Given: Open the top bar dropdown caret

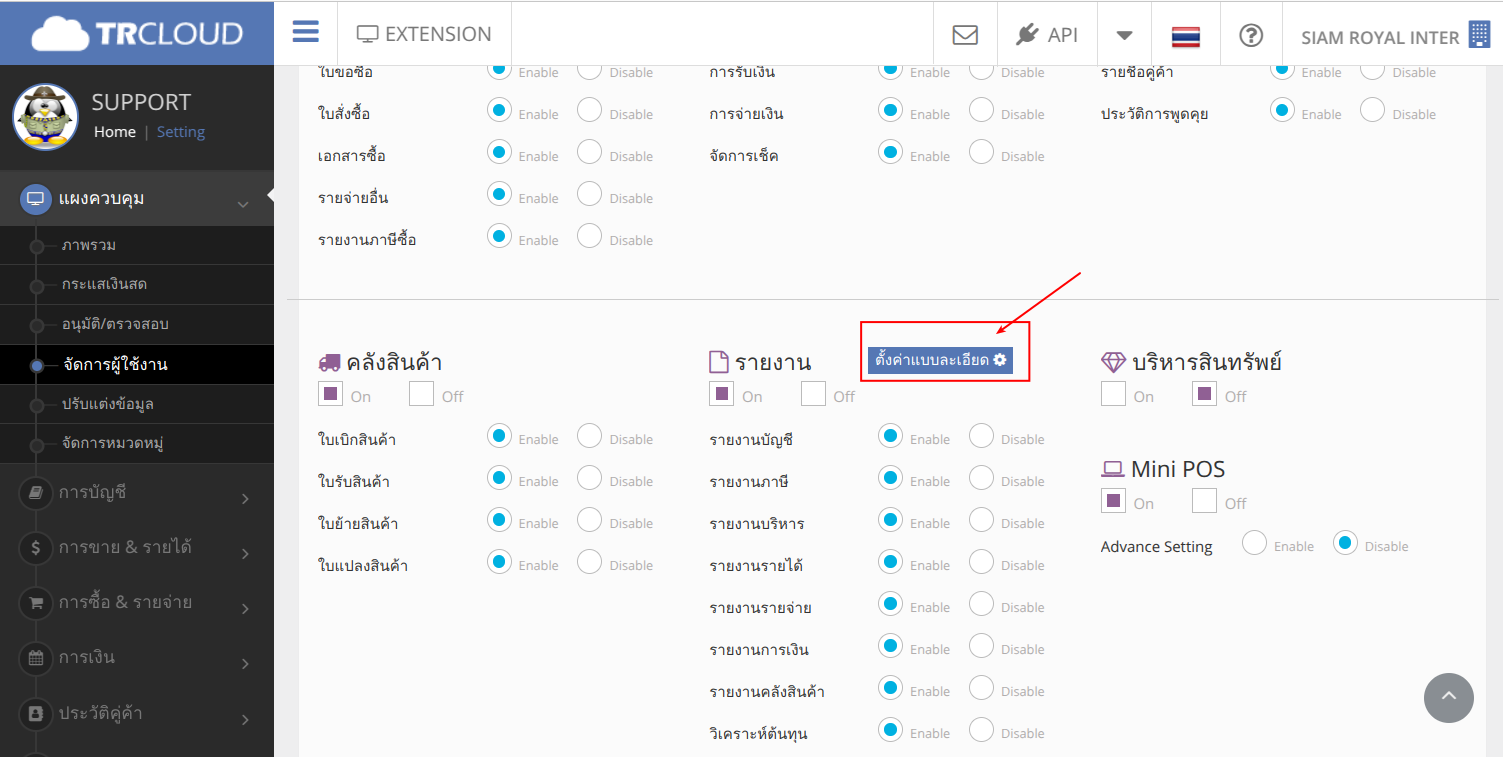Looking at the screenshot, I should coord(1124,35).
